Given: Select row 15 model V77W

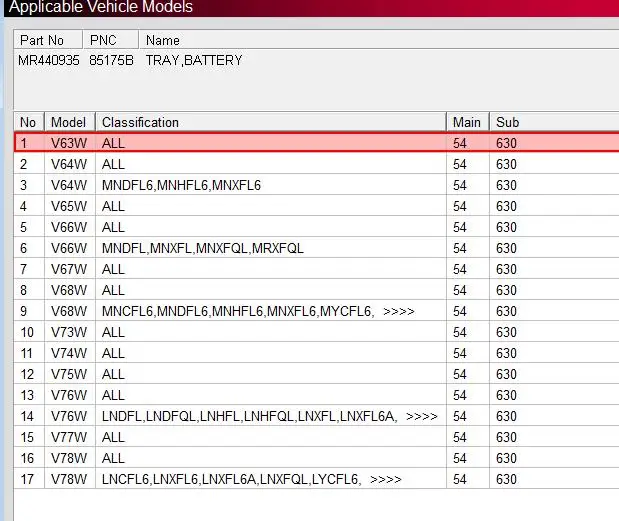Looking at the screenshot, I should [69, 437].
